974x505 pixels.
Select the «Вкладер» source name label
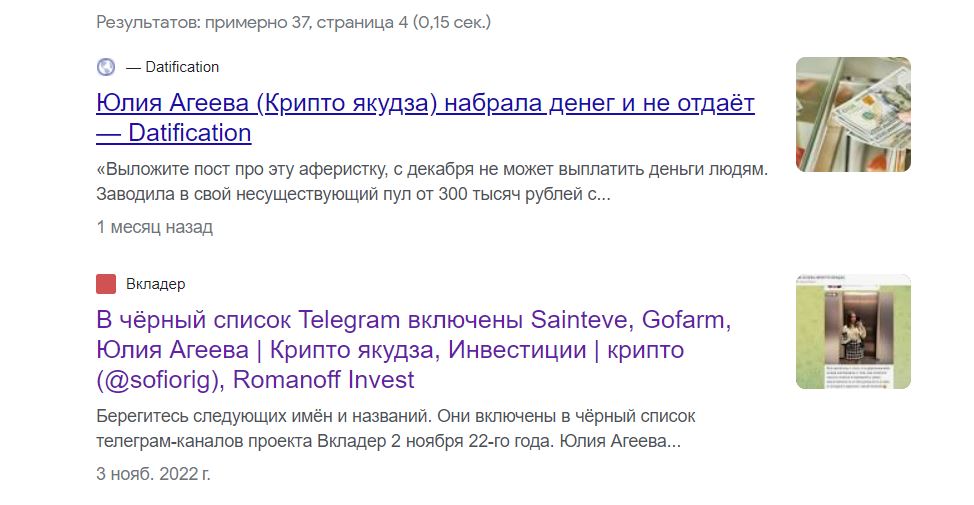click(156, 284)
